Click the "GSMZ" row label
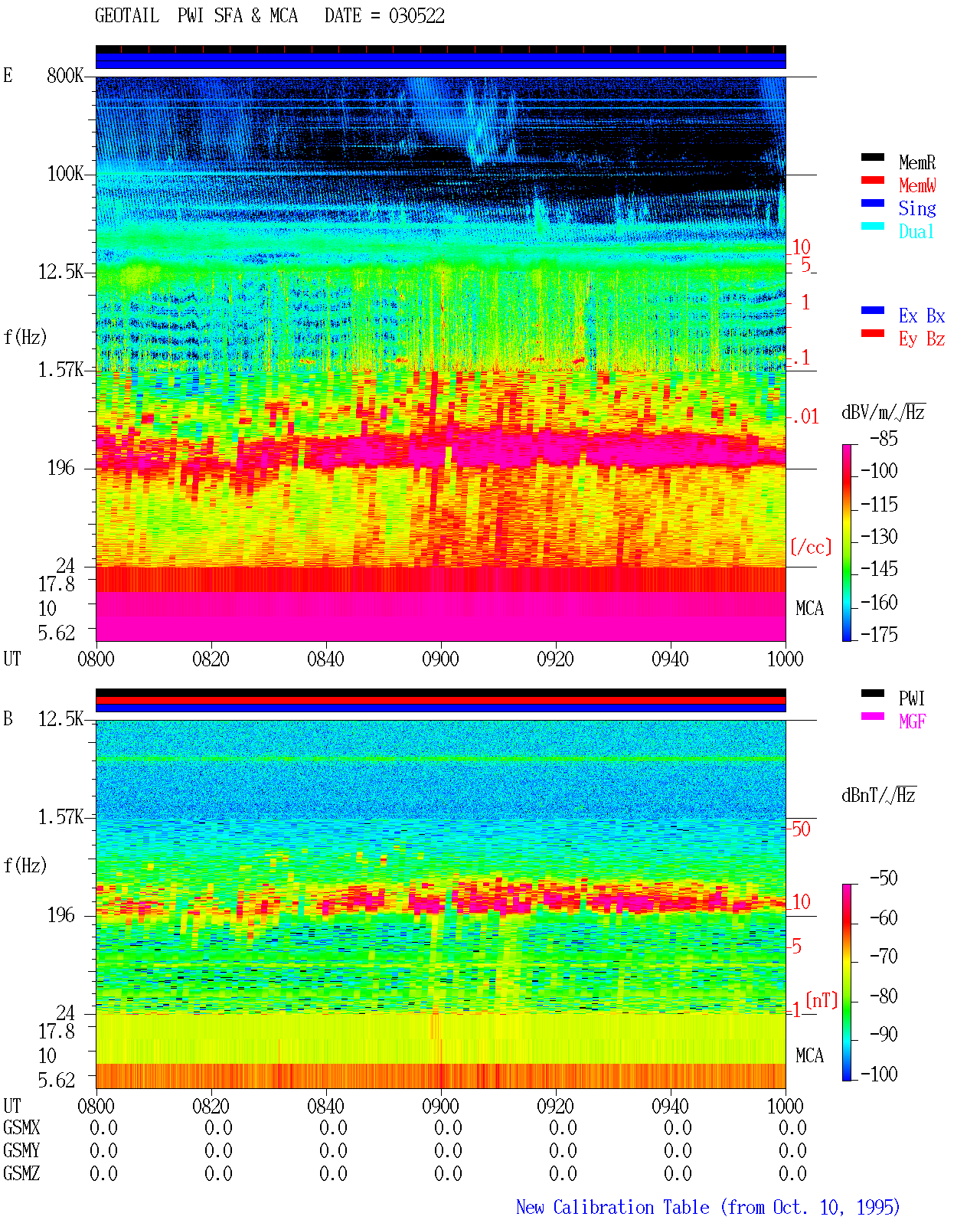The width and height of the screenshot is (980, 1220). pos(21,1174)
